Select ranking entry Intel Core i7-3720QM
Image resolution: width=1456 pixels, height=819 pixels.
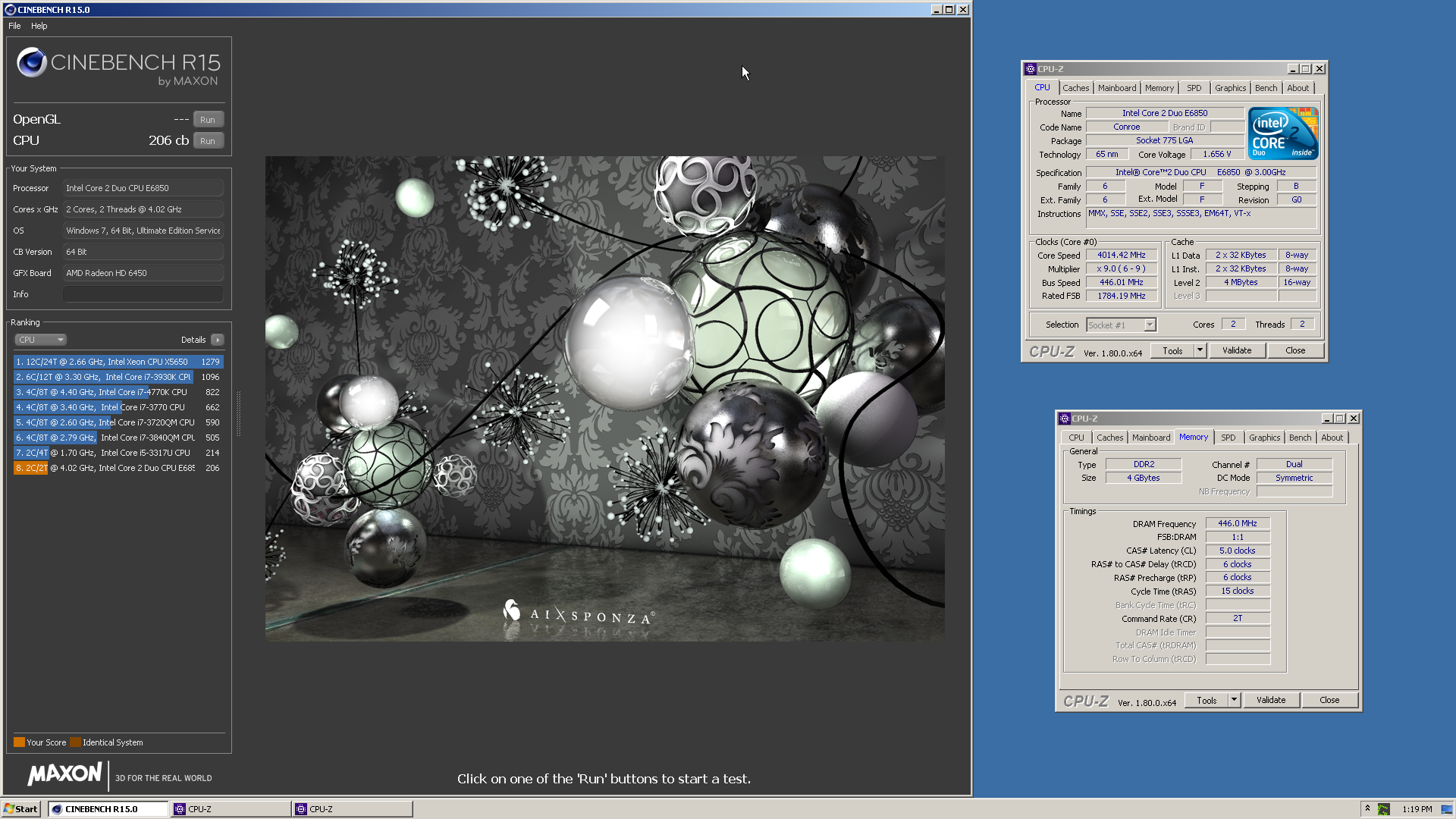(118, 422)
